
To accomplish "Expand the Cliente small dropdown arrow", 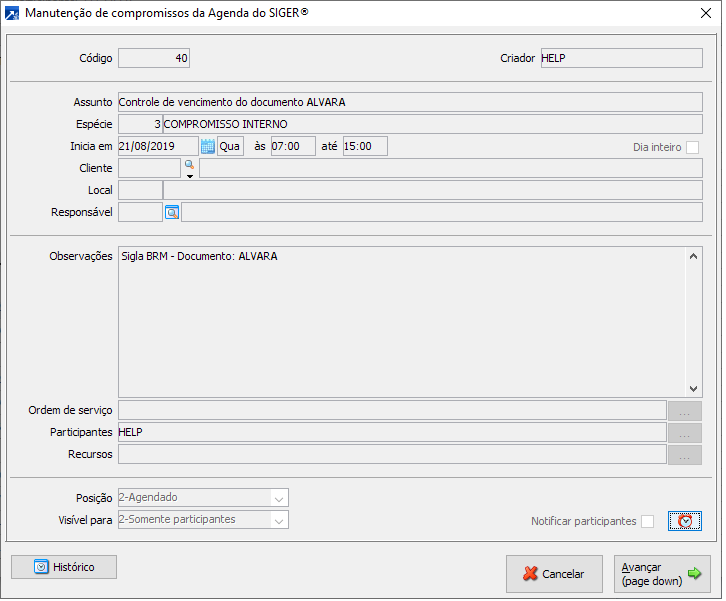I will point(190,177).
